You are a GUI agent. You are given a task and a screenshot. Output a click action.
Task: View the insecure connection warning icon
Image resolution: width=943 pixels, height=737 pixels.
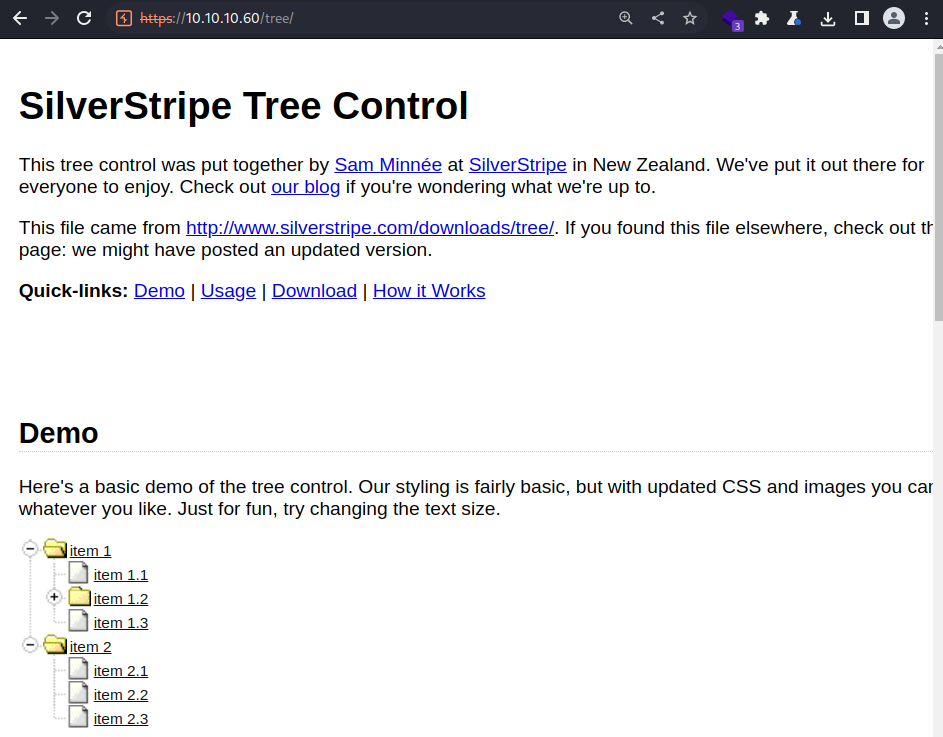click(x=124, y=18)
